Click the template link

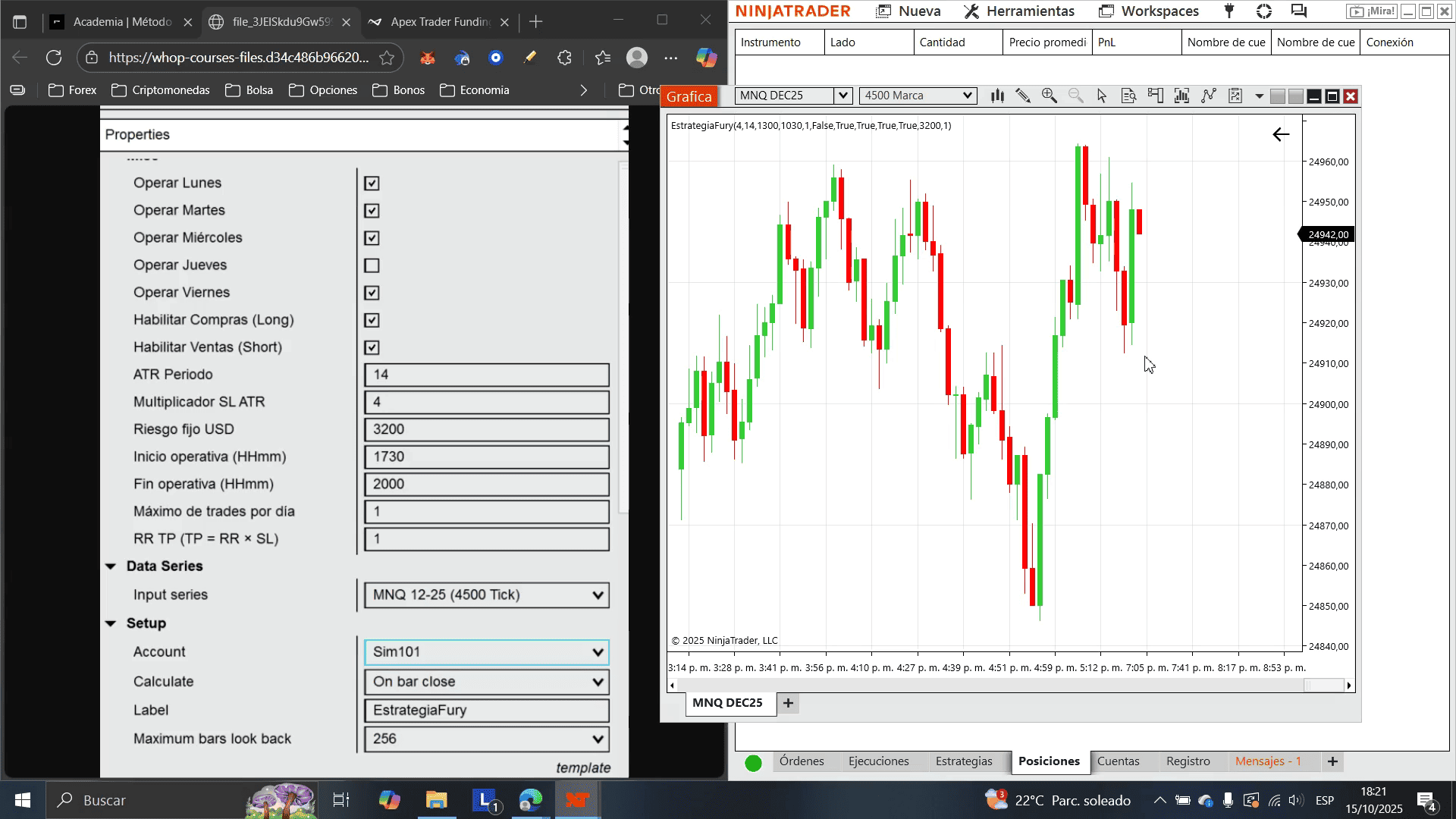582,767
